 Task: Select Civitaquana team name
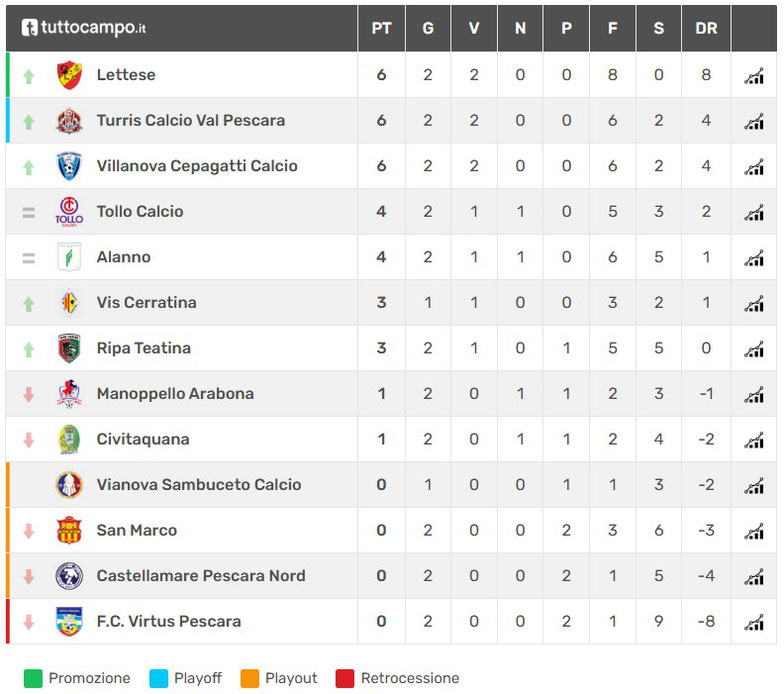(143, 439)
